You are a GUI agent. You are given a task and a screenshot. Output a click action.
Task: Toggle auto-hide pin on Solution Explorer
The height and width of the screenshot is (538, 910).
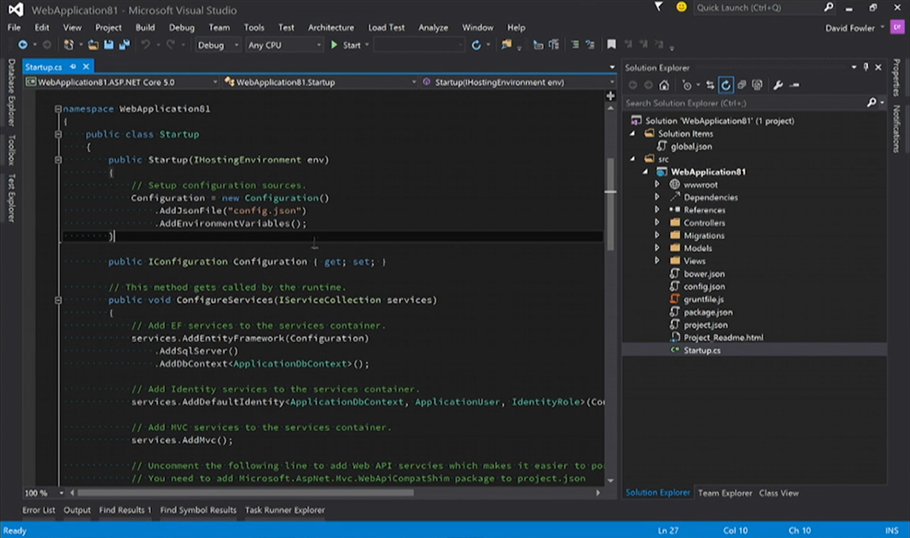(866, 67)
